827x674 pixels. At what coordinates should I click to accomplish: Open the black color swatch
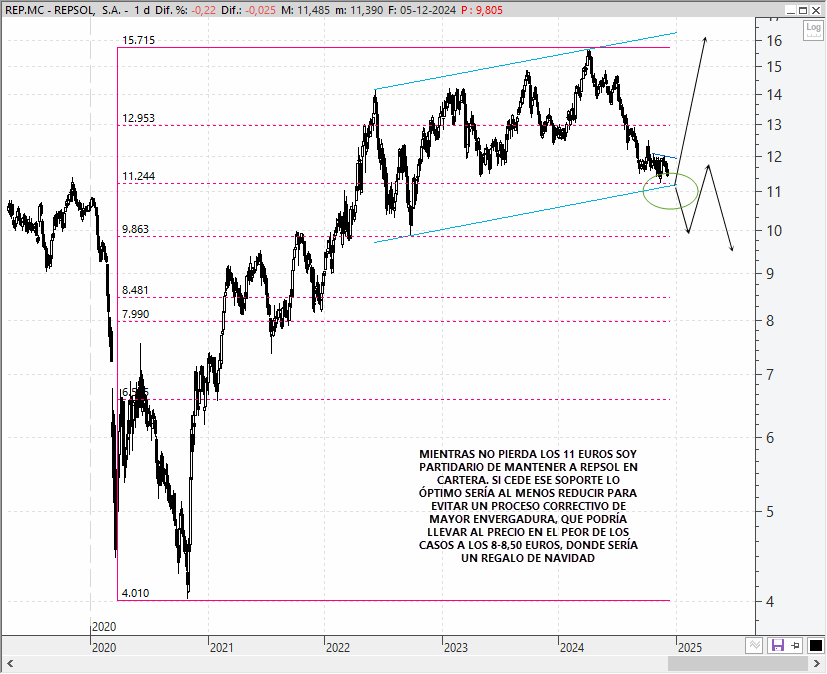(815, 645)
